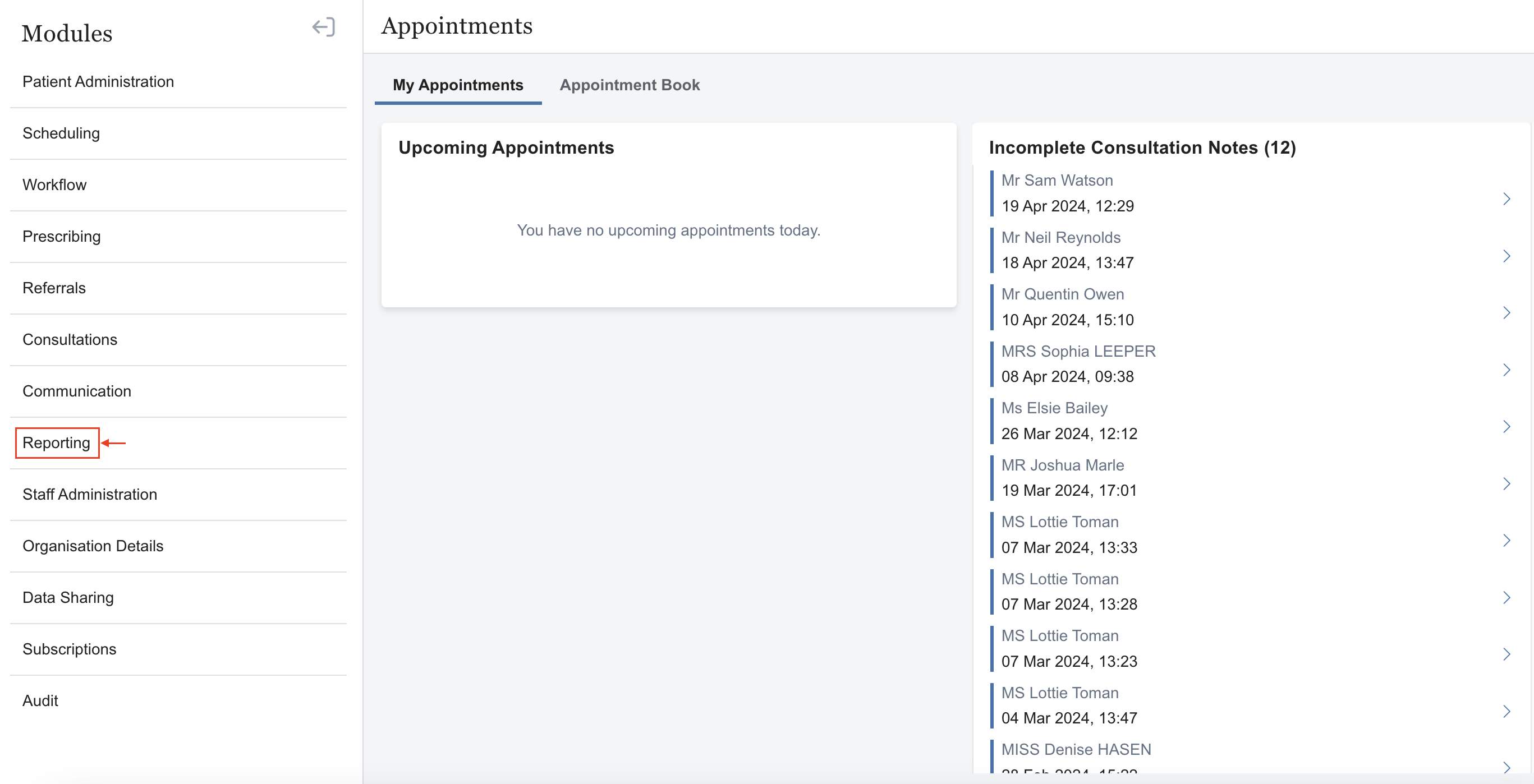
Task: Click the Mr Sam Watson patient link
Action: pyautogui.click(x=1057, y=181)
